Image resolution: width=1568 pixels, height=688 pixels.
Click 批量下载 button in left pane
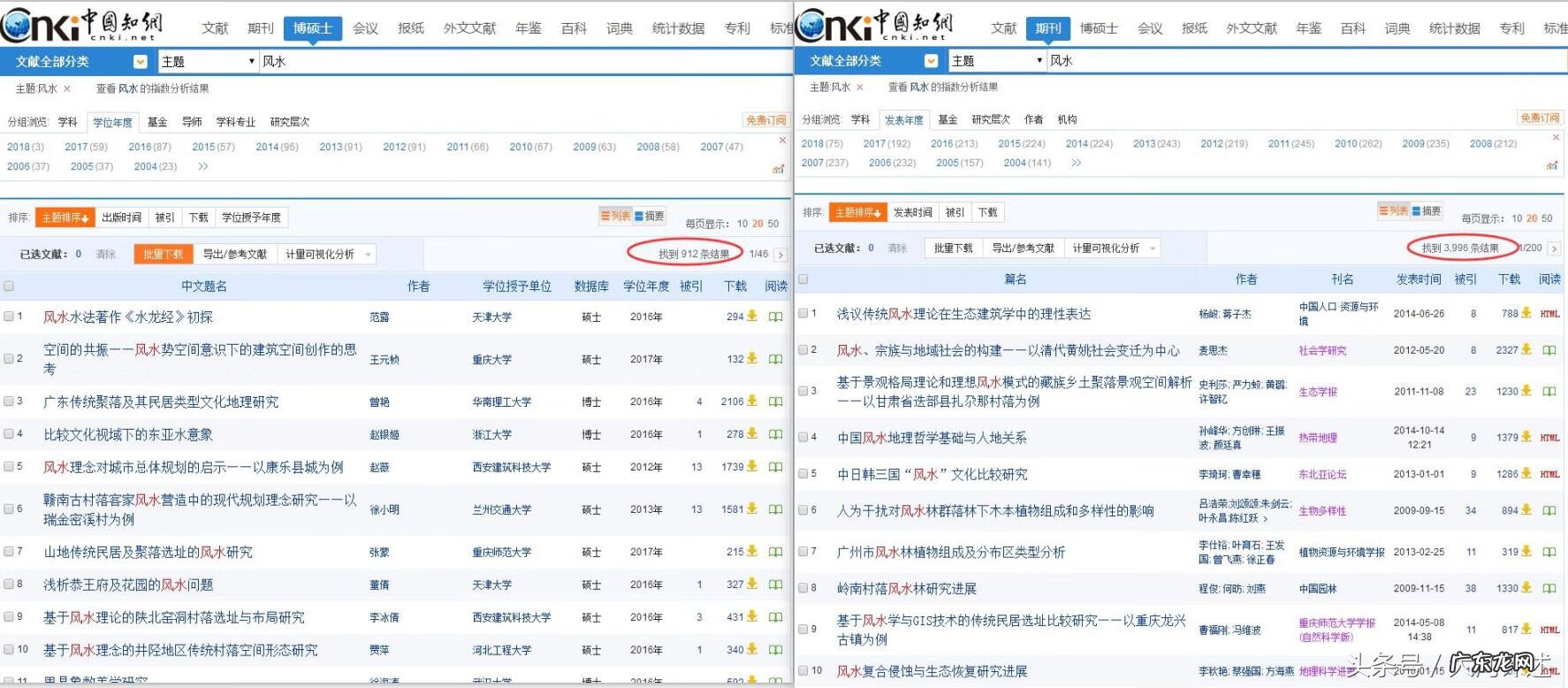click(163, 254)
